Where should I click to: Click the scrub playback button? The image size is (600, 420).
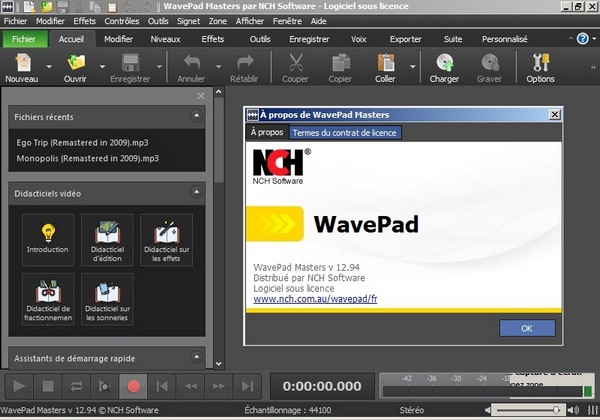click(x=104, y=386)
